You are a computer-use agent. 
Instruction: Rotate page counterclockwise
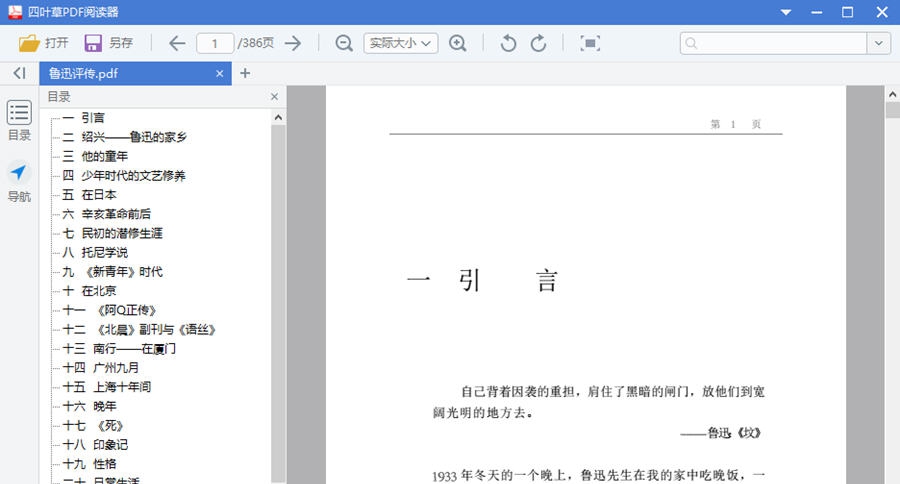[x=508, y=43]
